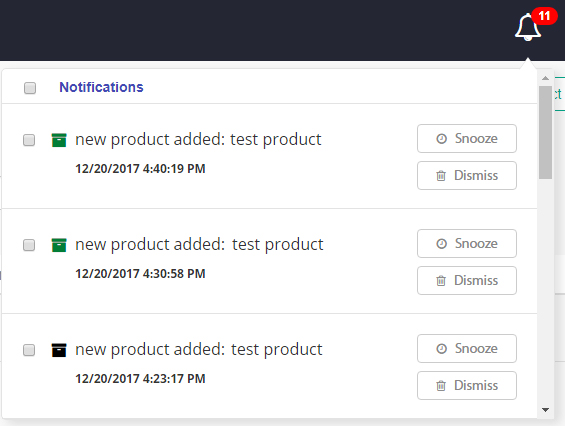This screenshot has height=426, width=565.
Task: Snooze the 4:40:19 PM notification
Action: point(467,139)
